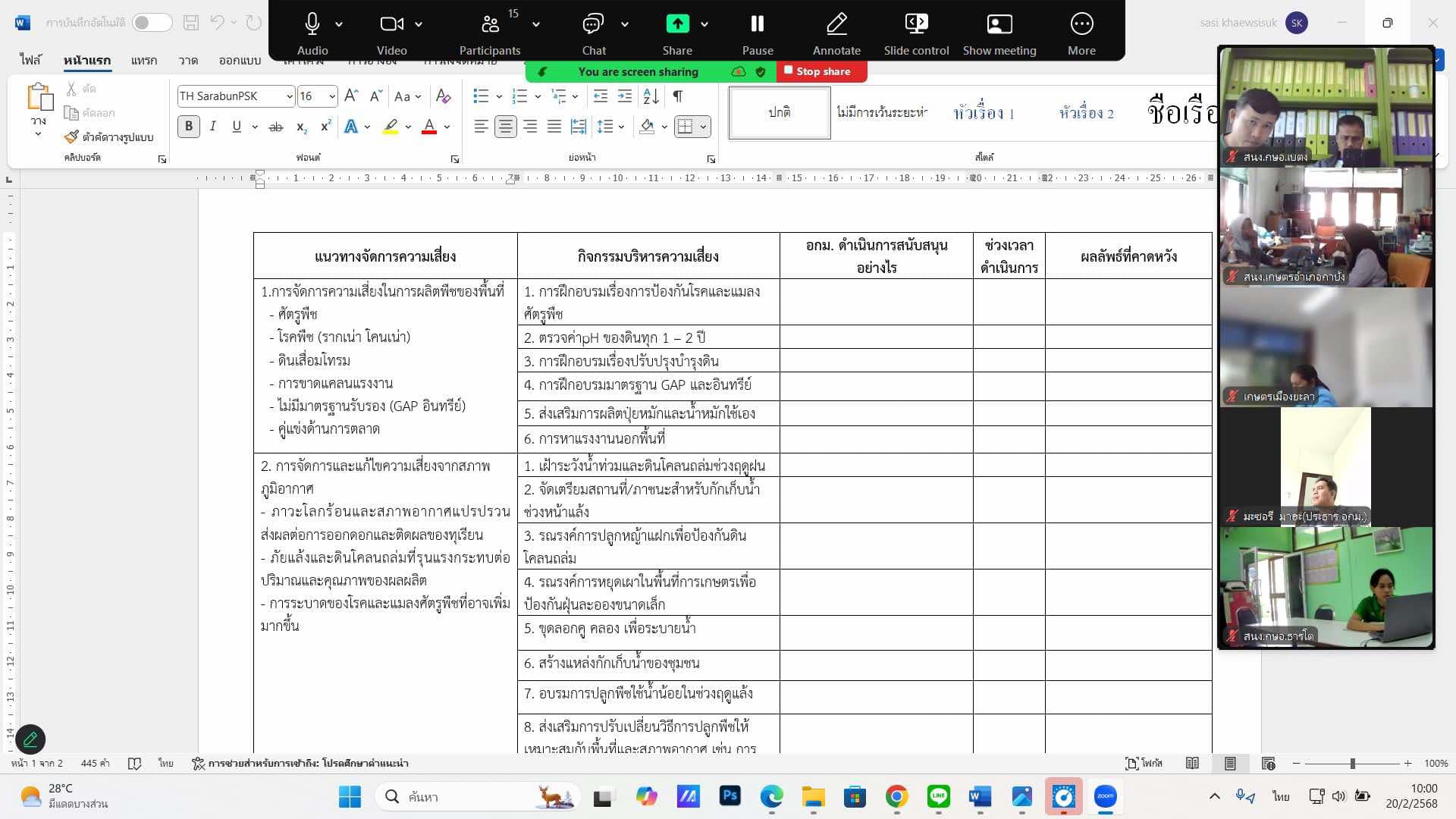Mute or unmute Zoom Audio microphone

click(312, 33)
